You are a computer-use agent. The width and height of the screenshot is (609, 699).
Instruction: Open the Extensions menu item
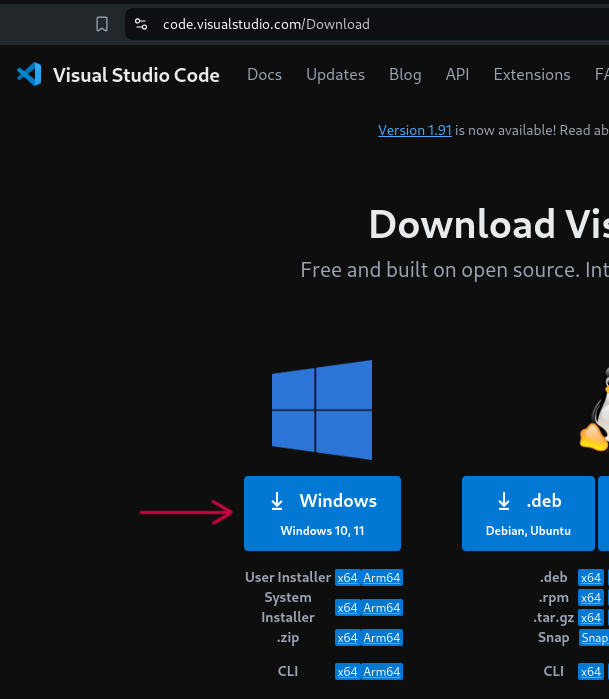click(x=532, y=74)
